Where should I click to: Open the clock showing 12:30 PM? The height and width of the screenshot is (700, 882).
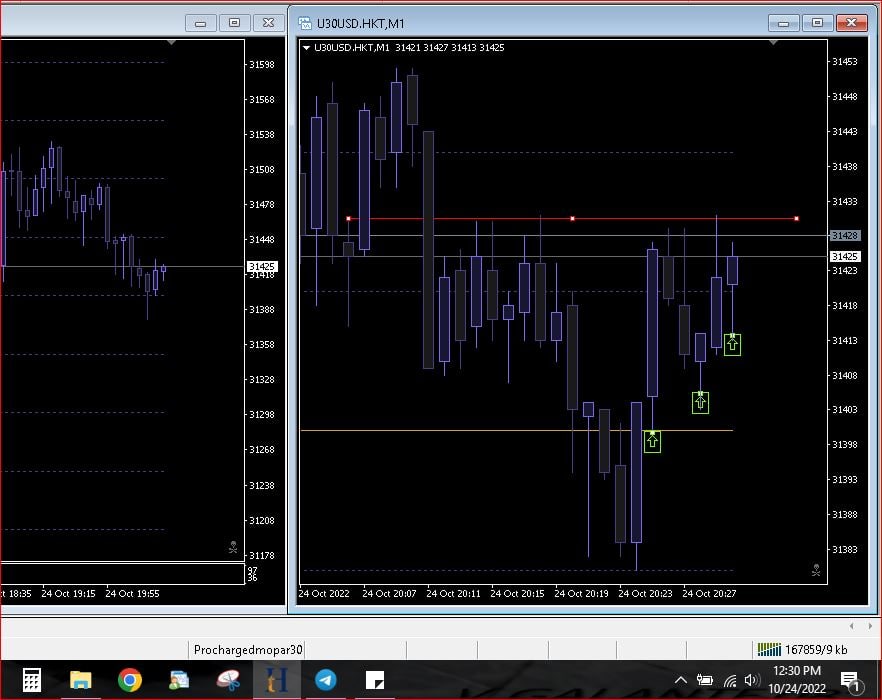(797, 679)
